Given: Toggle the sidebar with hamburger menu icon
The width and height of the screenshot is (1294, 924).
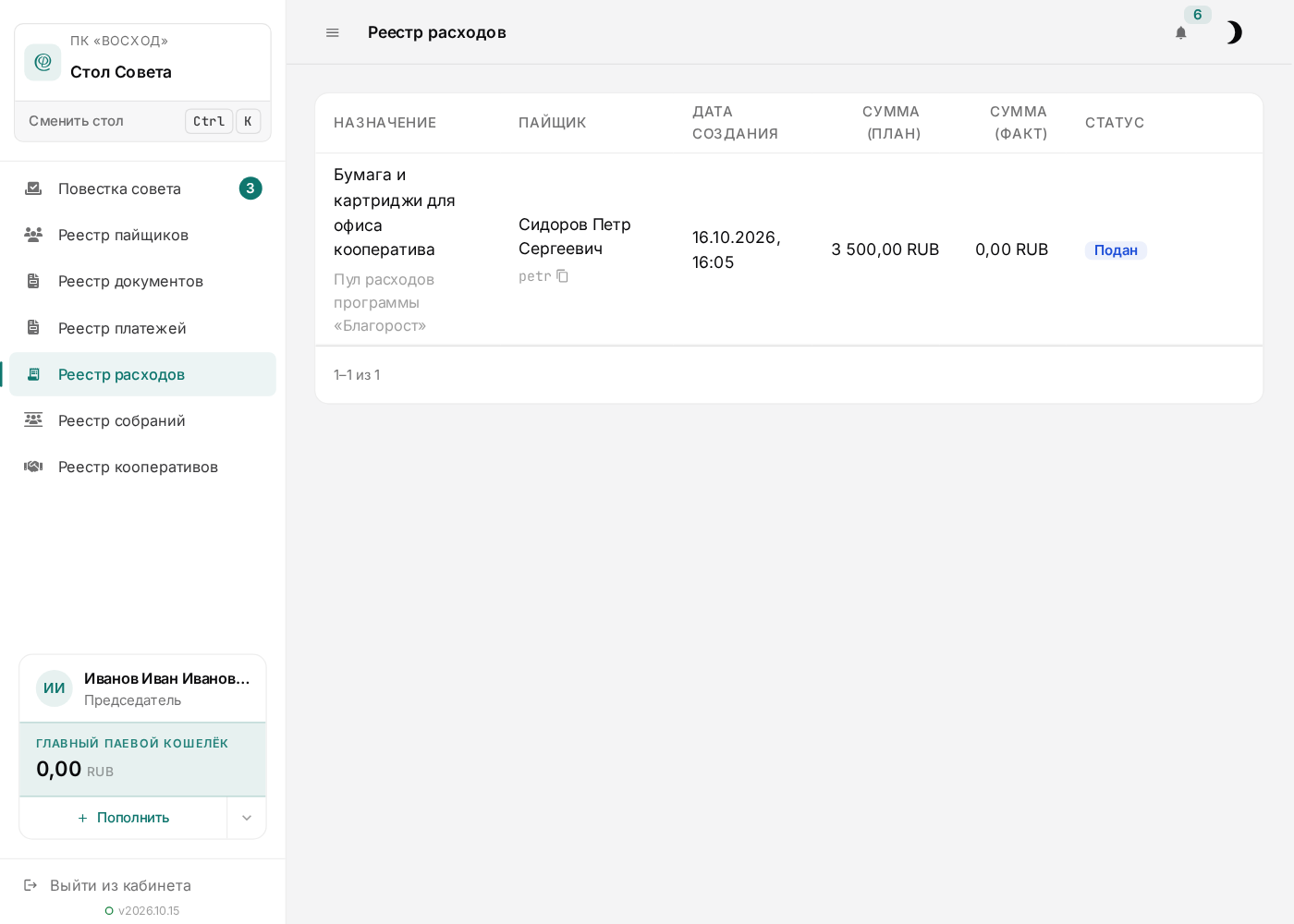Looking at the screenshot, I should [333, 32].
